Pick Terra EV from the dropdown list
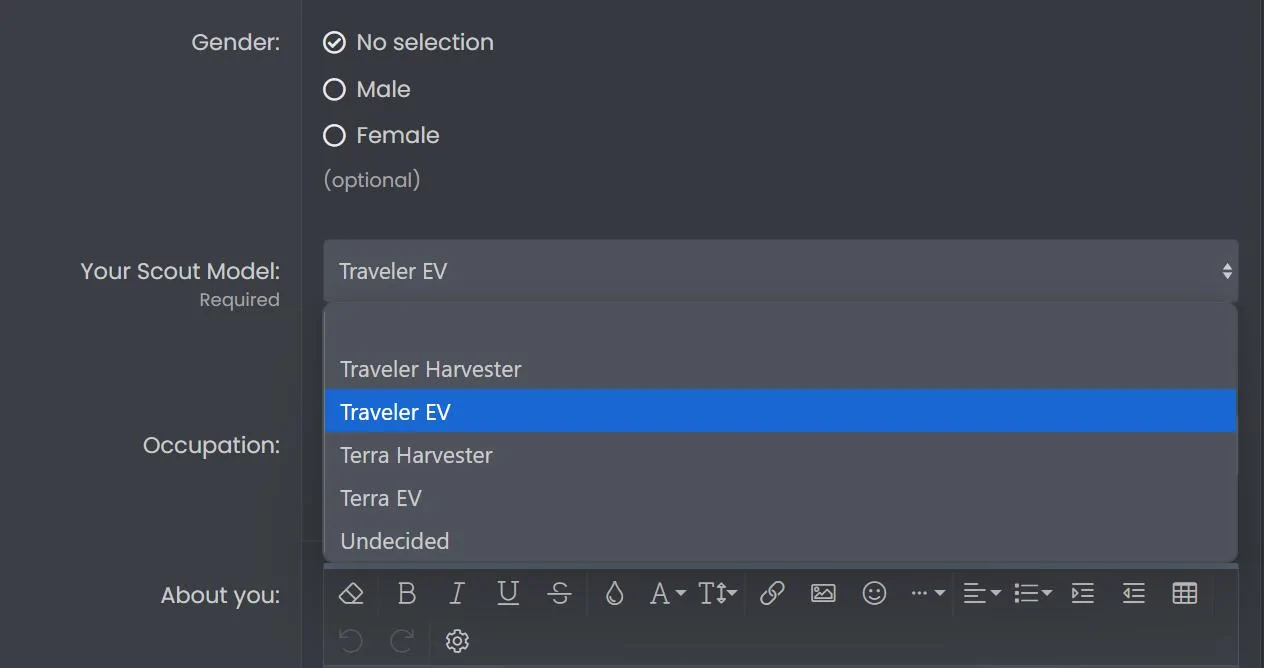Screen dimensions: 1264x668 point(380,498)
